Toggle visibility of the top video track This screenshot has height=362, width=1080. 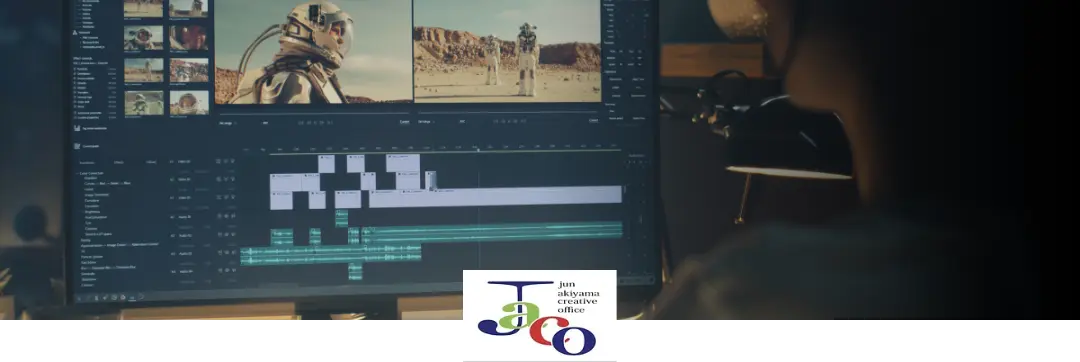(x=225, y=162)
